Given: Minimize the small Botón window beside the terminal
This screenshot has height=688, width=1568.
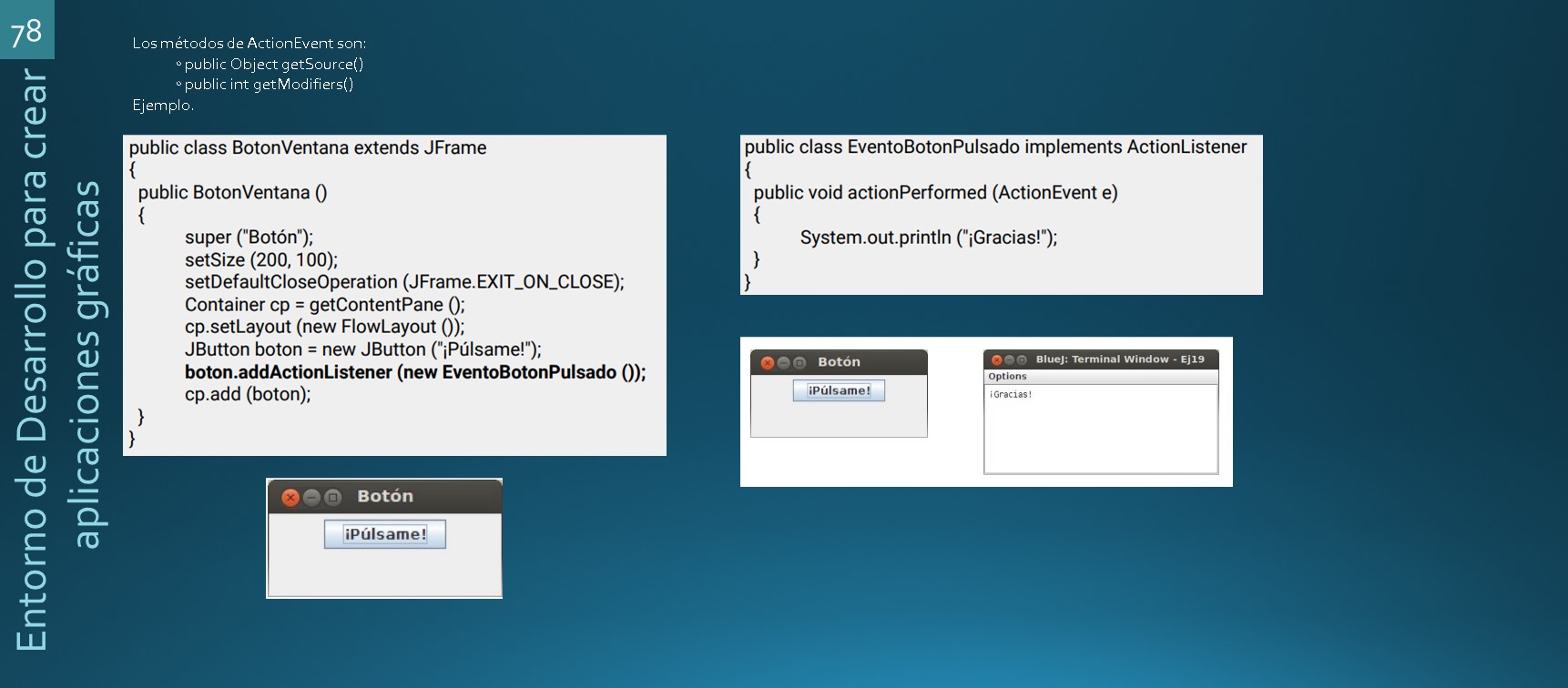Looking at the screenshot, I should [x=783, y=363].
